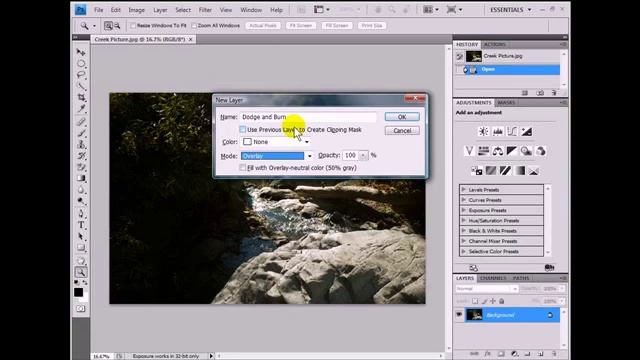Add a Gradient Map adjustment
This screenshot has width=640, height=360.
click(519, 171)
